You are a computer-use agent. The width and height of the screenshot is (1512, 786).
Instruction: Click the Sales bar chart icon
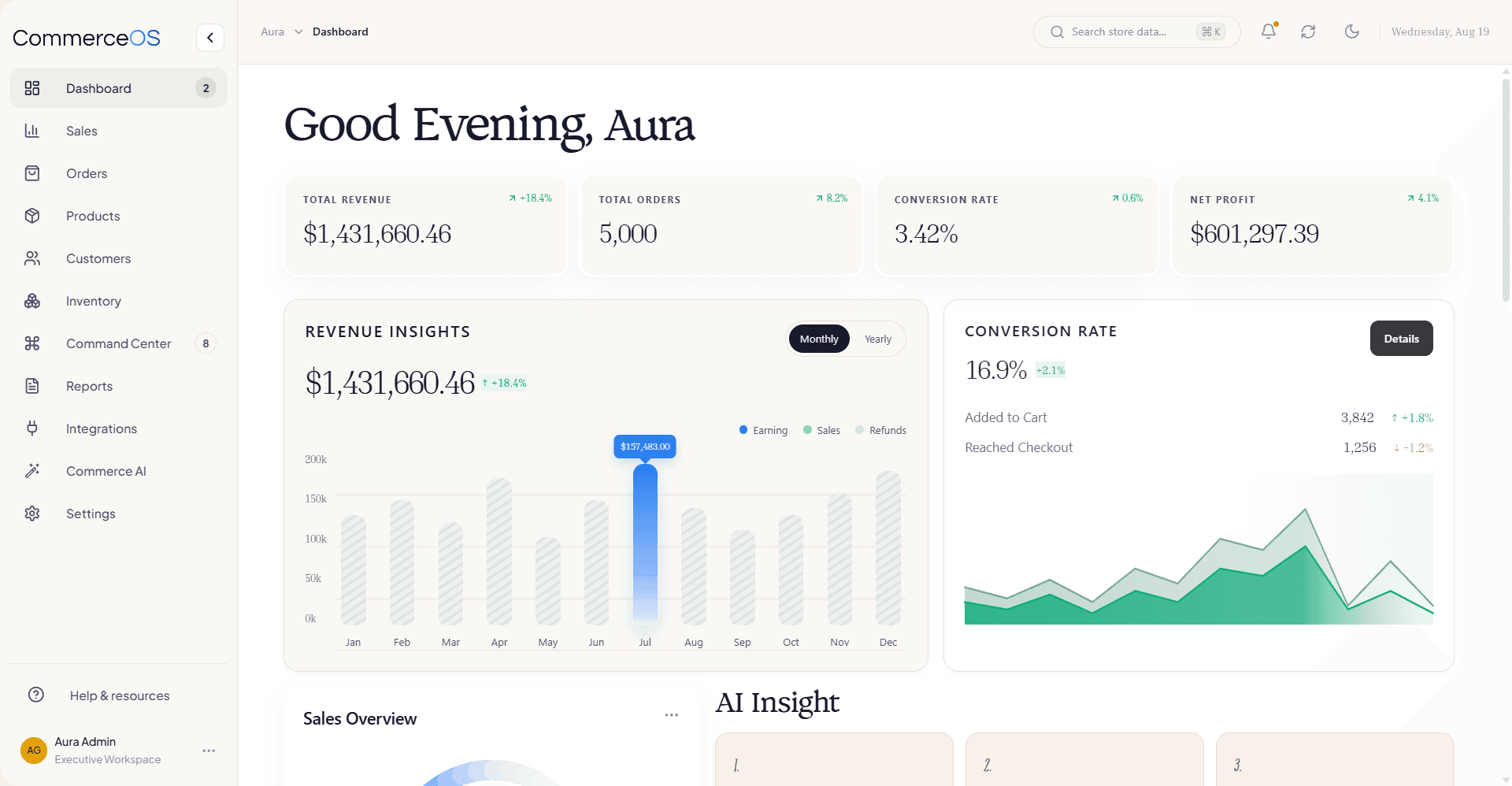click(32, 131)
